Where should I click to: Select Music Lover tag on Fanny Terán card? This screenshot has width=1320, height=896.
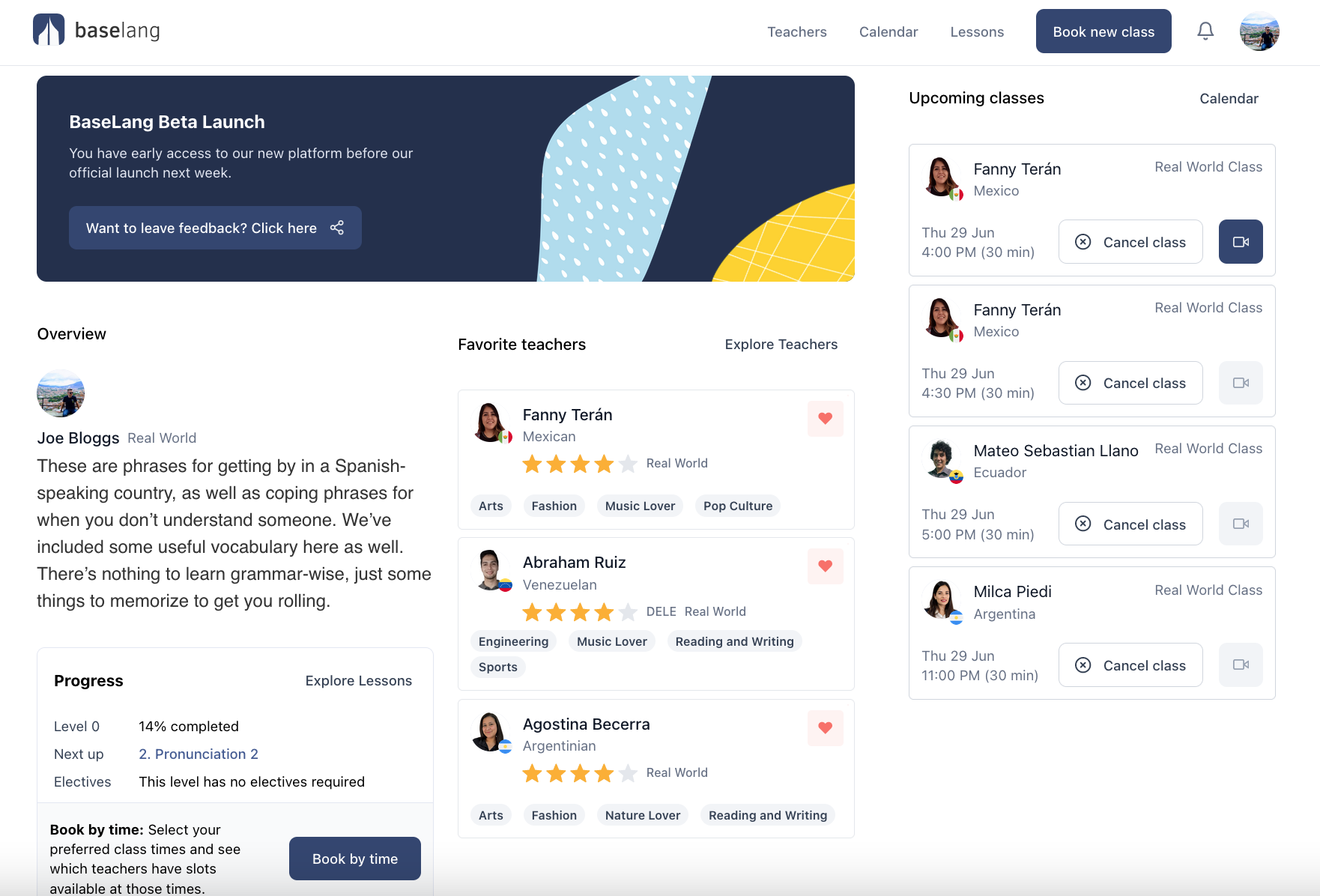coord(640,506)
